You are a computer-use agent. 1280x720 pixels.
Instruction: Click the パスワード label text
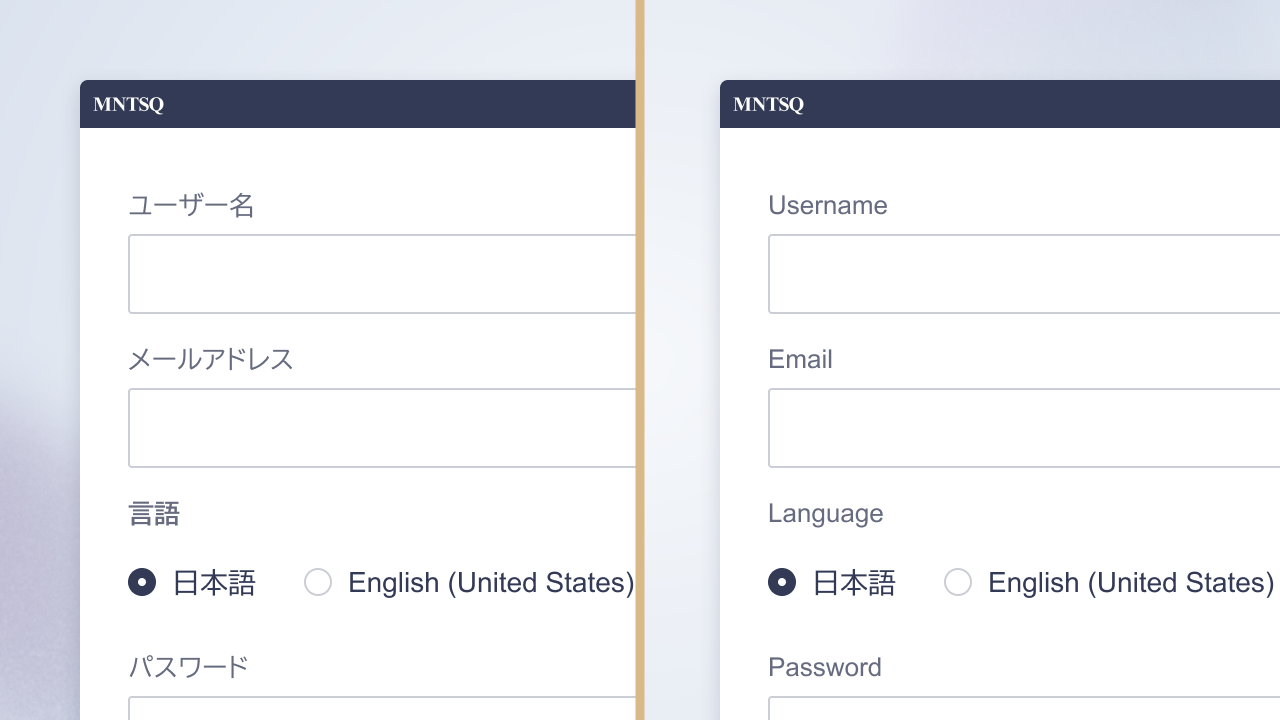[x=188, y=667]
